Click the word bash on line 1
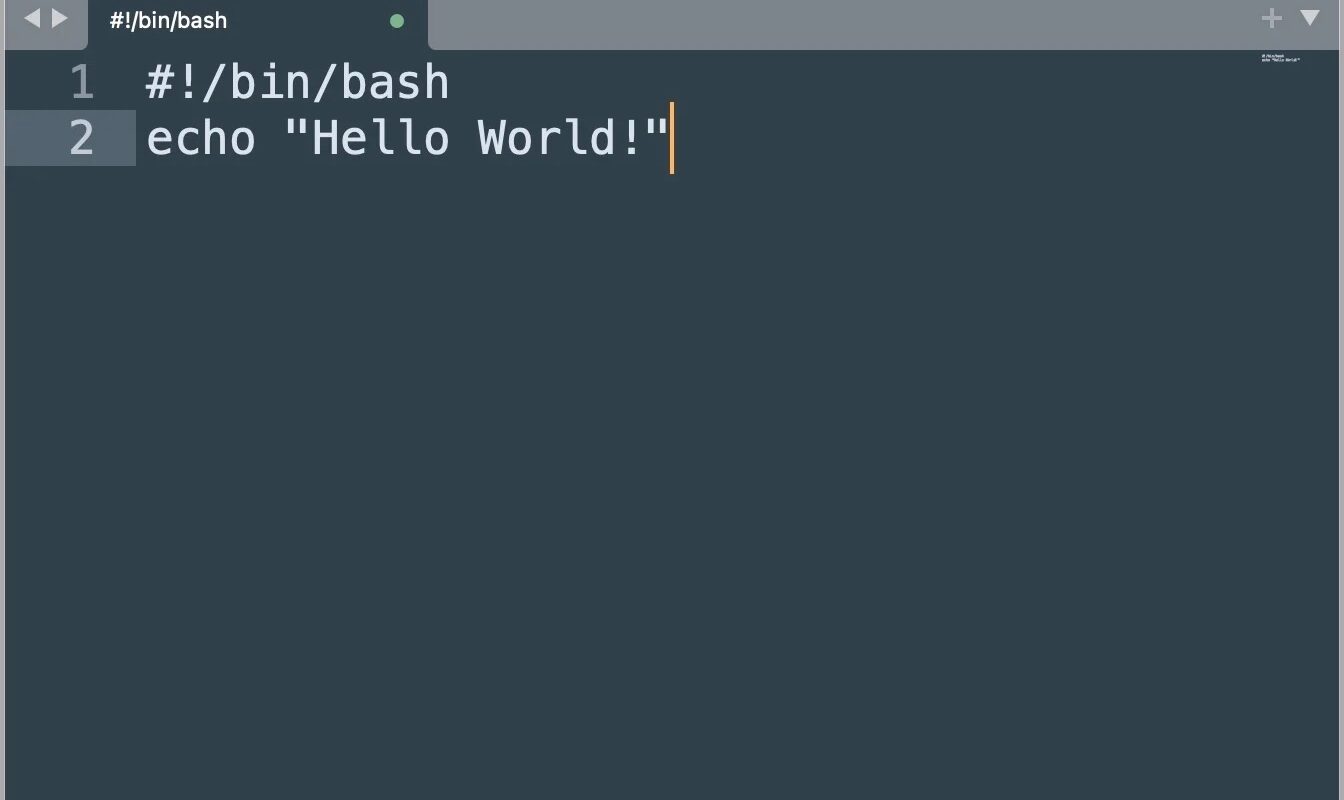The width and height of the screenshot is (1344, 800). pyautogui.click(x=395, y=83)
